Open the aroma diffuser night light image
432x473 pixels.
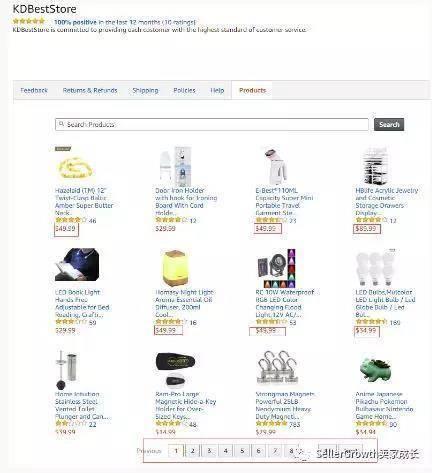(175, 268)
